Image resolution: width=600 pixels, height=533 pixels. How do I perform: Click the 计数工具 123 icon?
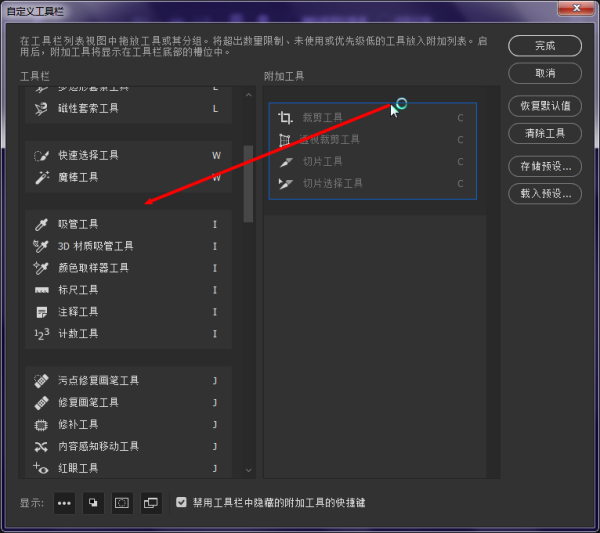tap(41, 334)
